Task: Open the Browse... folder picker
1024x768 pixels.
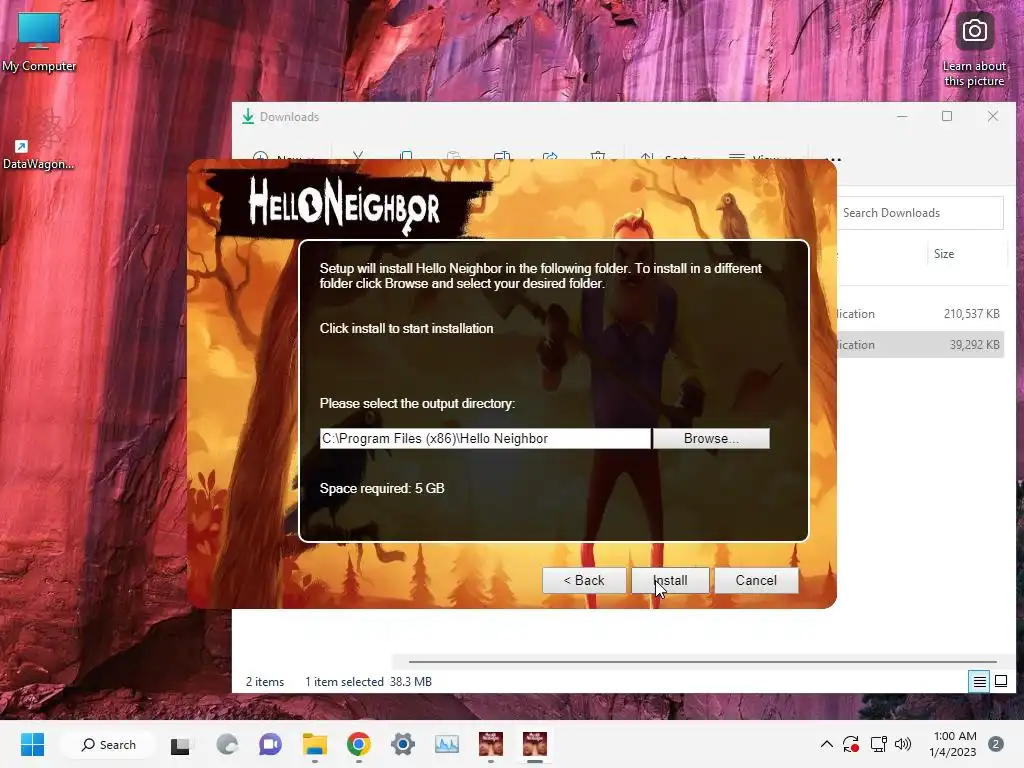Action: point(711,438)
